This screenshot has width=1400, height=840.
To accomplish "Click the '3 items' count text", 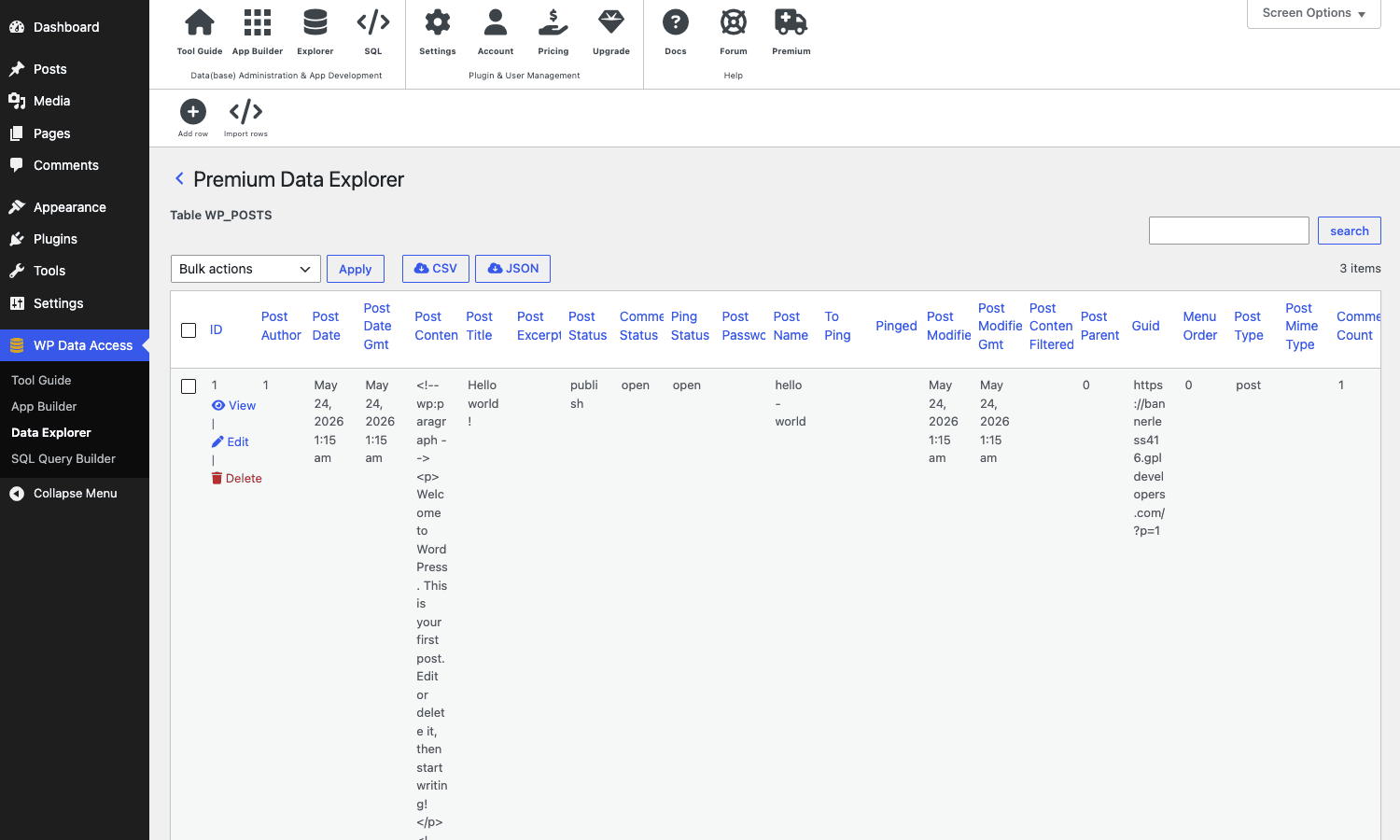I will (1361, 269).
